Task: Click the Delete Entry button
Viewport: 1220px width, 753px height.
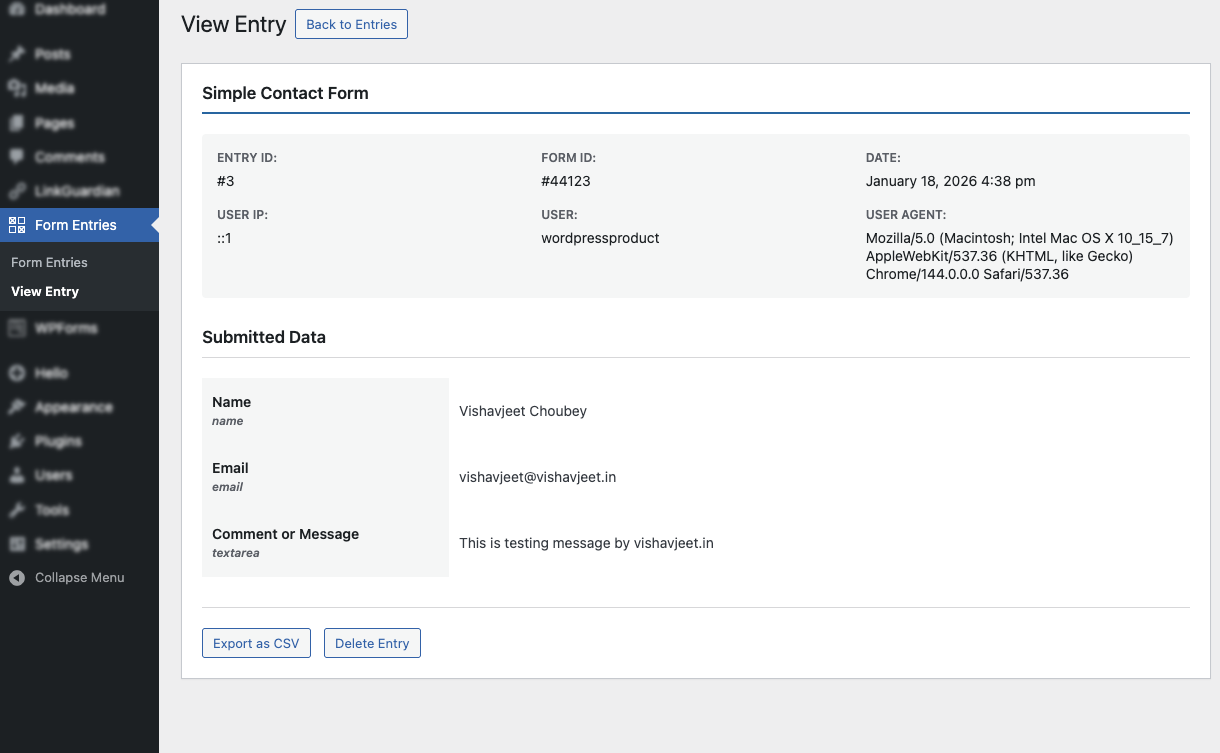Action: 372,643
